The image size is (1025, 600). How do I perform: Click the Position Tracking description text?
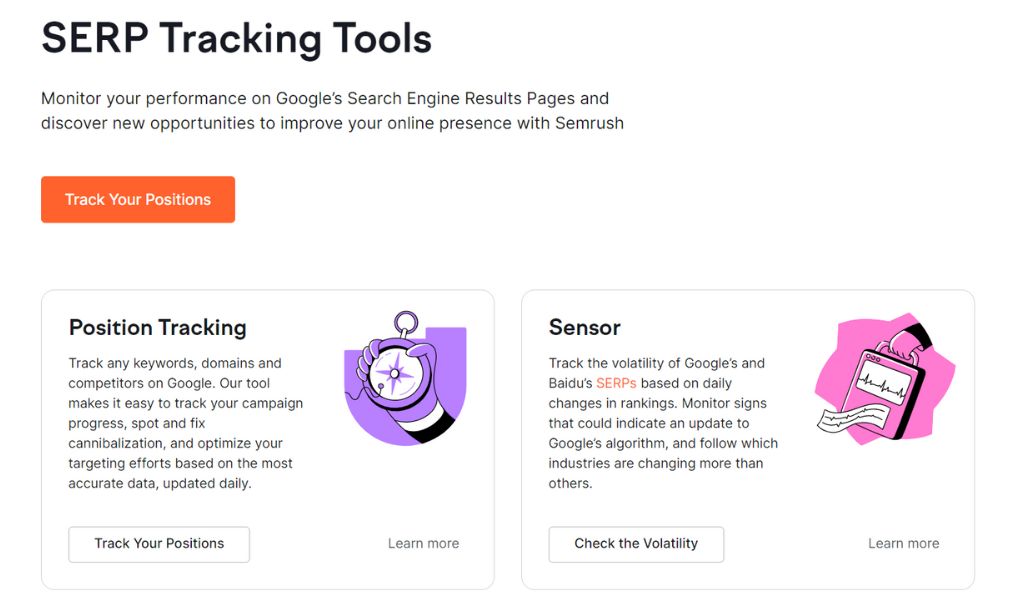[x=186, y=423]
